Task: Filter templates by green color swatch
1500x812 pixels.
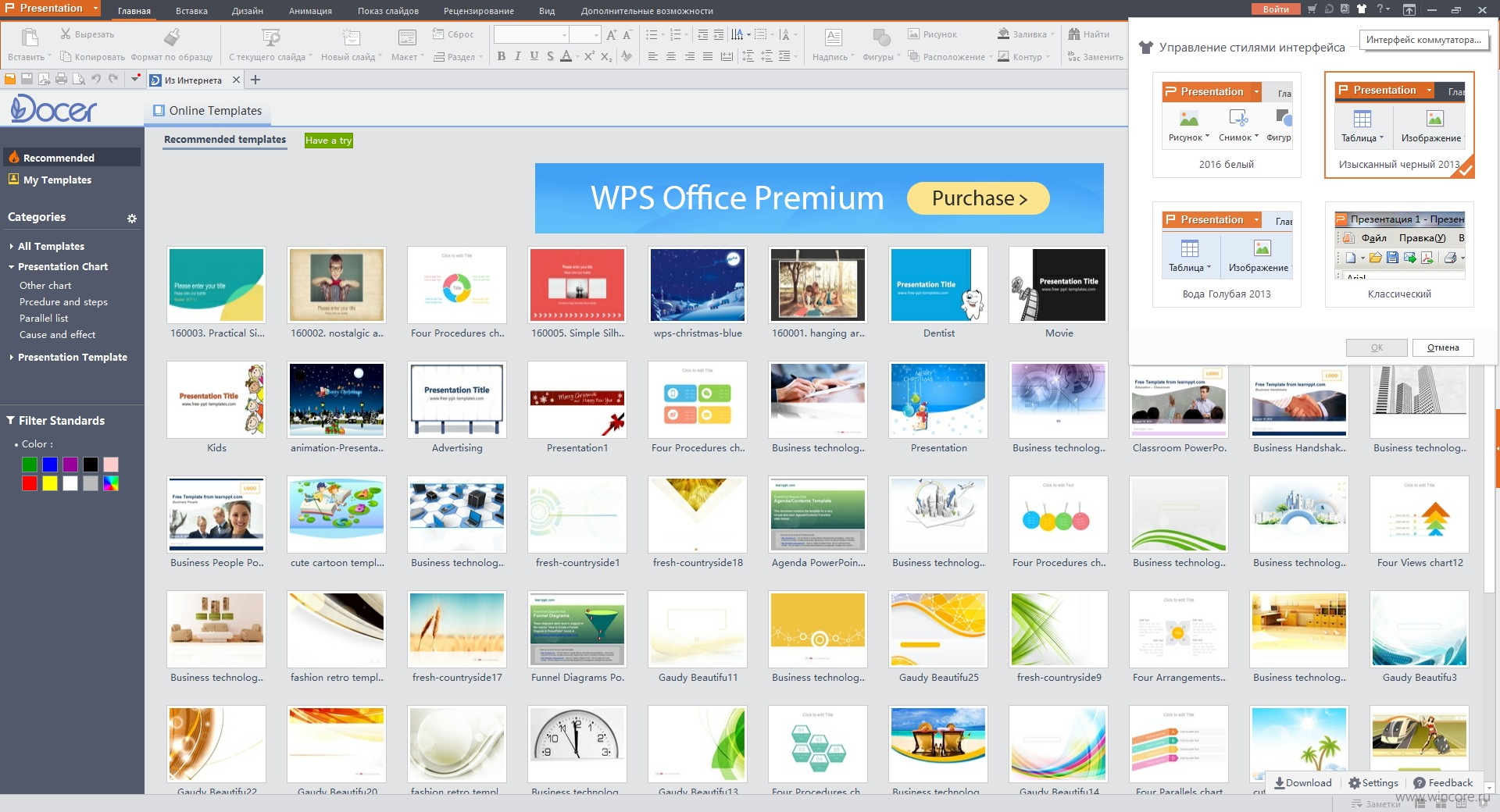Action: pos(30,465)
